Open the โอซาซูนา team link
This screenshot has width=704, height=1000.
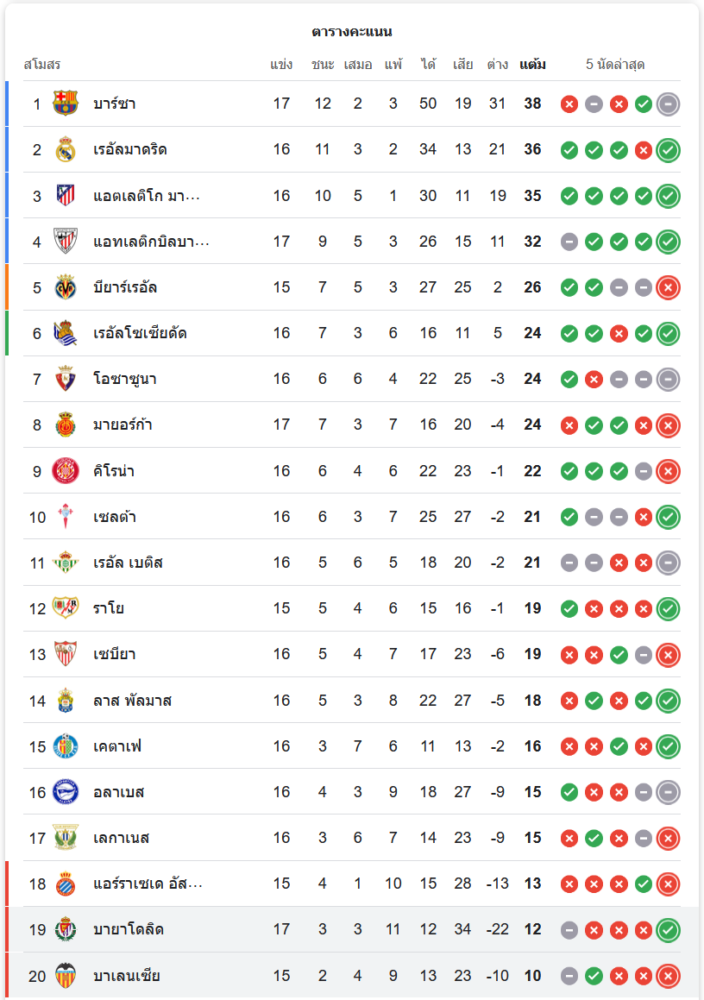click(125, 379)
